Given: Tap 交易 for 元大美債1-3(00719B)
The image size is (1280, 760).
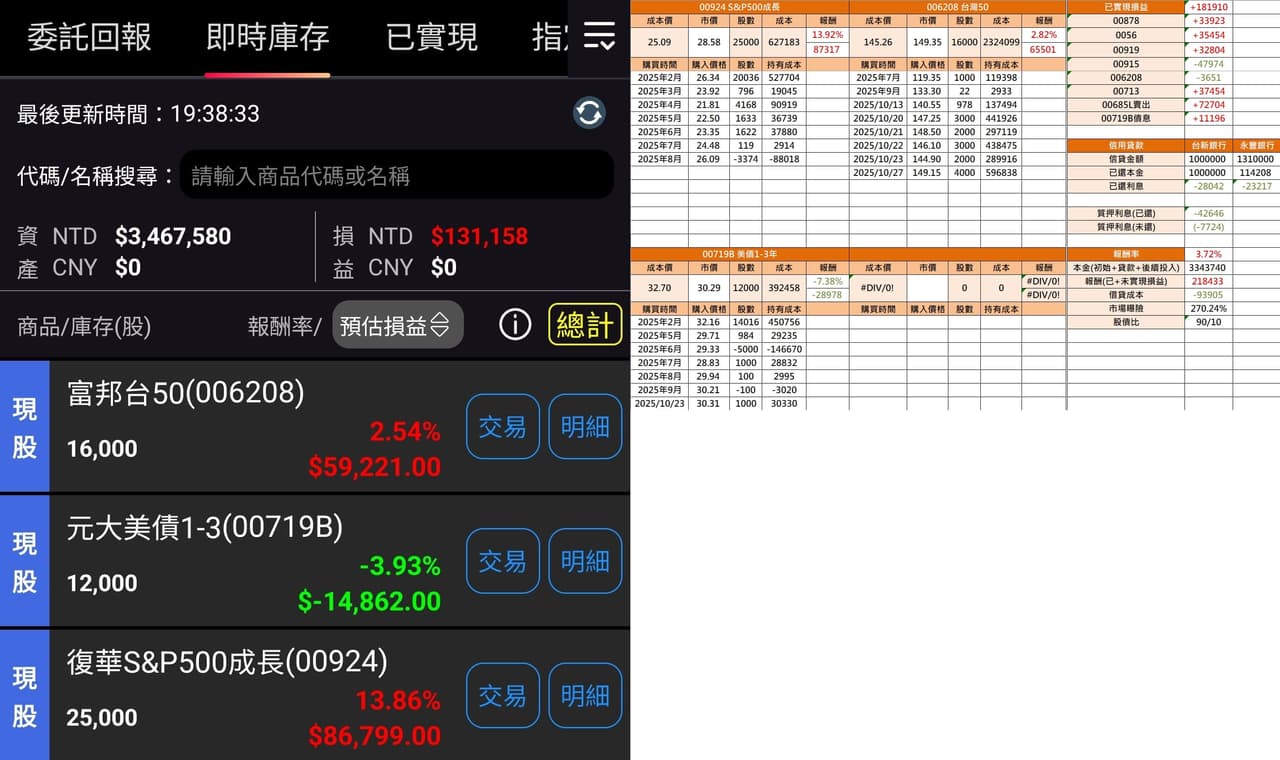Looking at the screenshot, I should click(x=503, y=561).
